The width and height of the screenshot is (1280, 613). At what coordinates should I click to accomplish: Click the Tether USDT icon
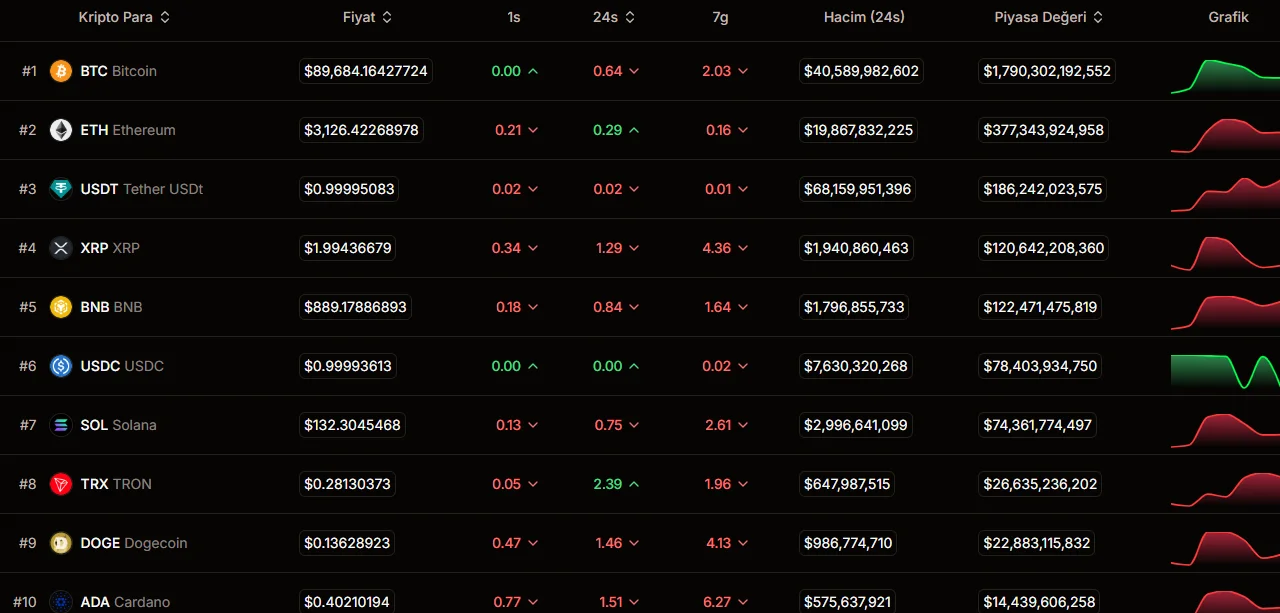pos(61,189)
